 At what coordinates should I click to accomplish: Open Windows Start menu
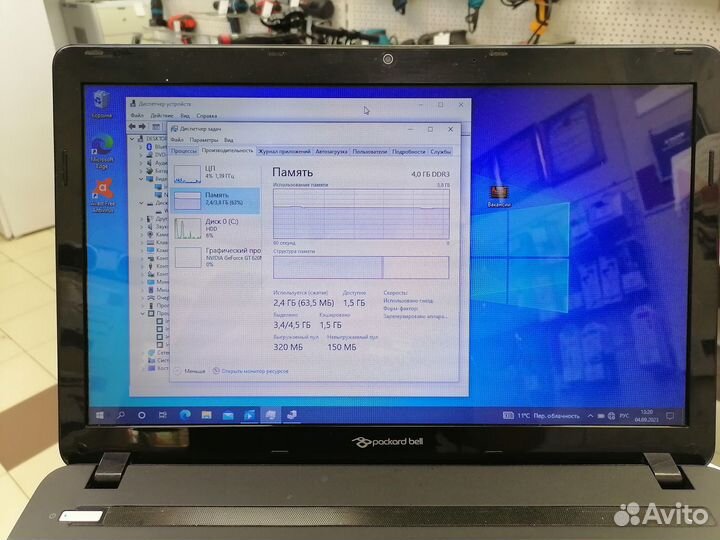[x=100, y=415]
